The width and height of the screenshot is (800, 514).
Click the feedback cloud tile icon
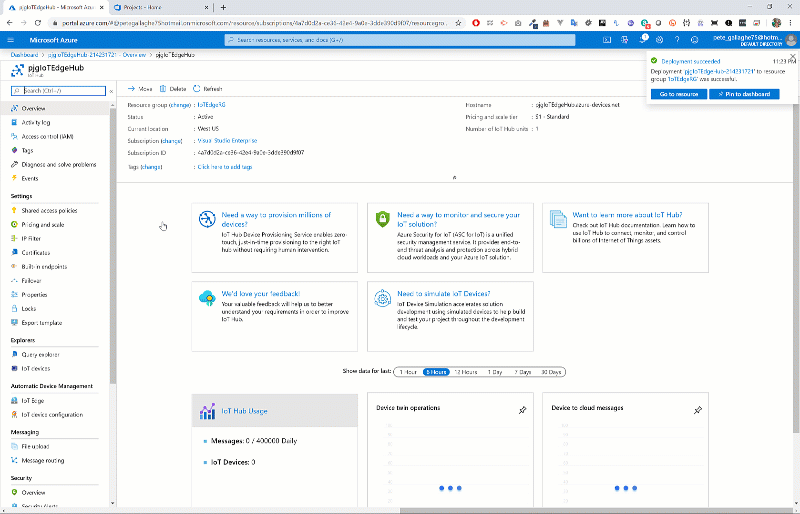click(x=207, y=298)
